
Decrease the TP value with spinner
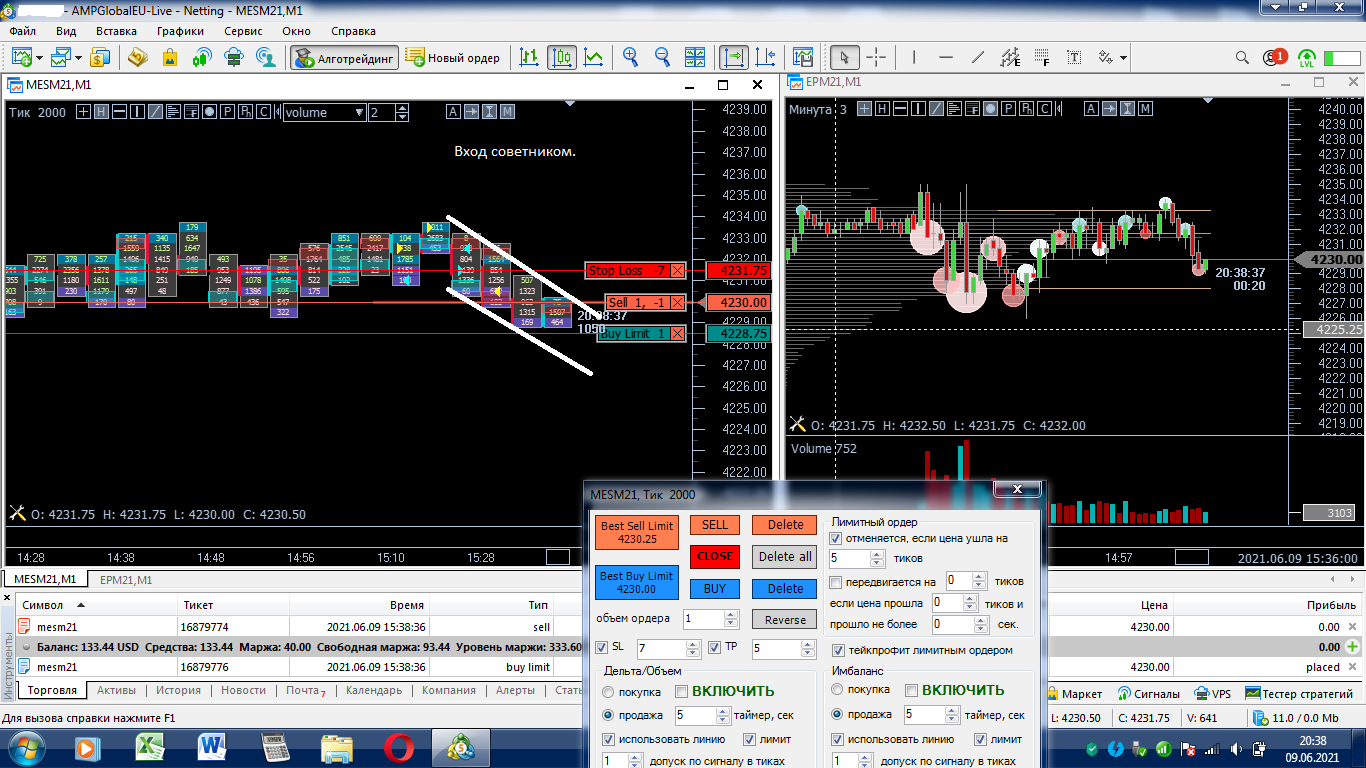pyautogui.click(x=807, y=654)
